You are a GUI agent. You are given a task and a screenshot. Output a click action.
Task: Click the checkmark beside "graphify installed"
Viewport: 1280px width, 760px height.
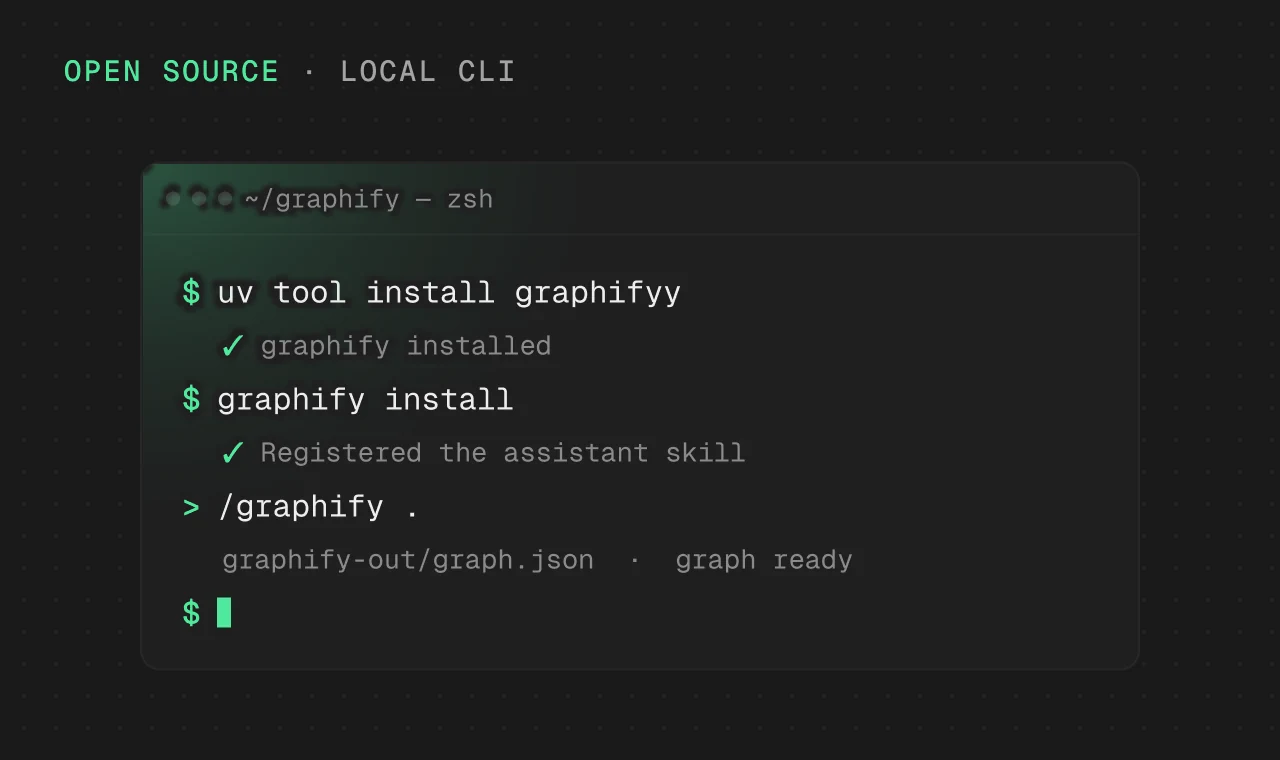232,346
